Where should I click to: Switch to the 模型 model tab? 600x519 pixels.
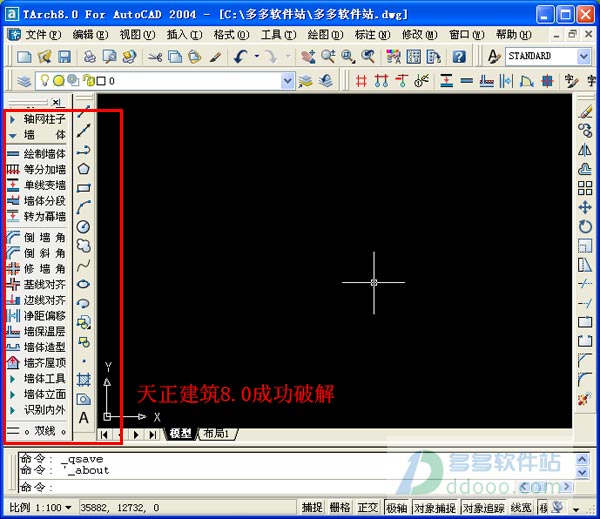(x=181, y=434)
